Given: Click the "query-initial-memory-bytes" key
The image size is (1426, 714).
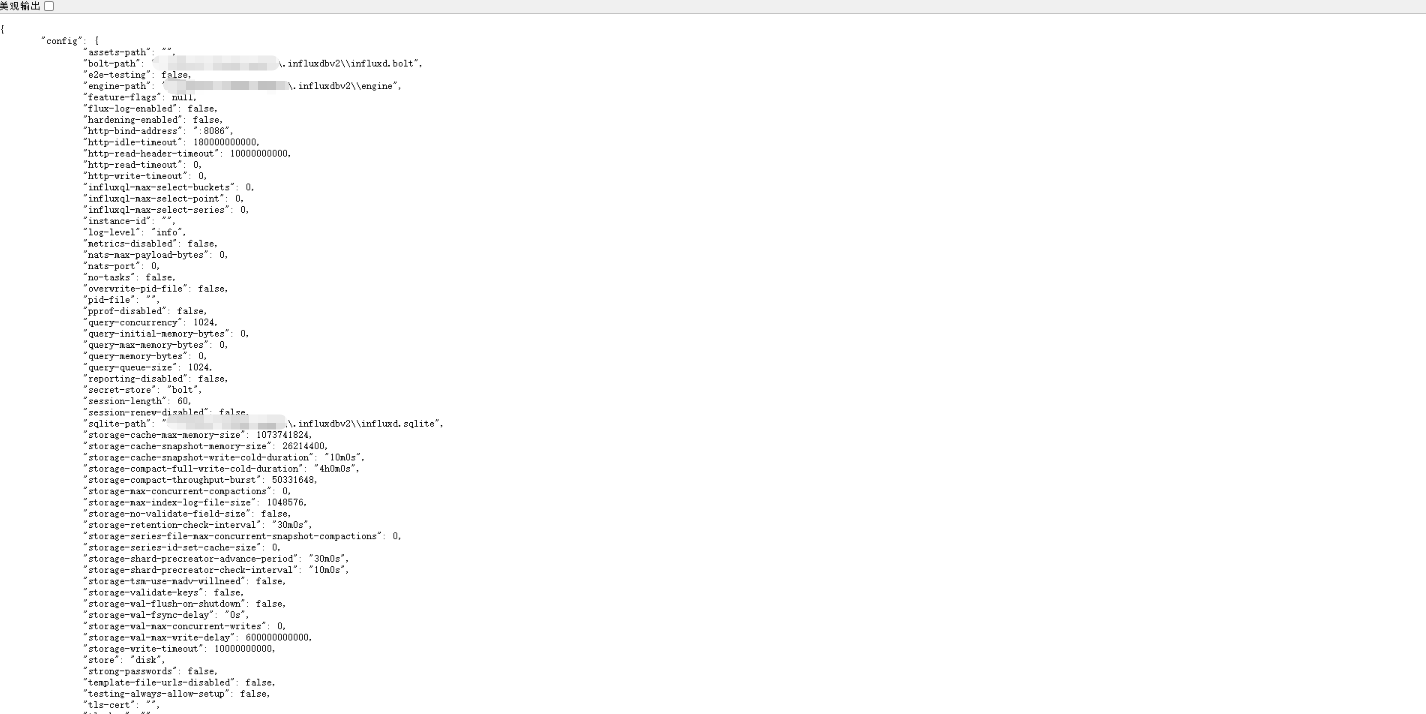Looking at the screenshot, I should tap(157, 333).
